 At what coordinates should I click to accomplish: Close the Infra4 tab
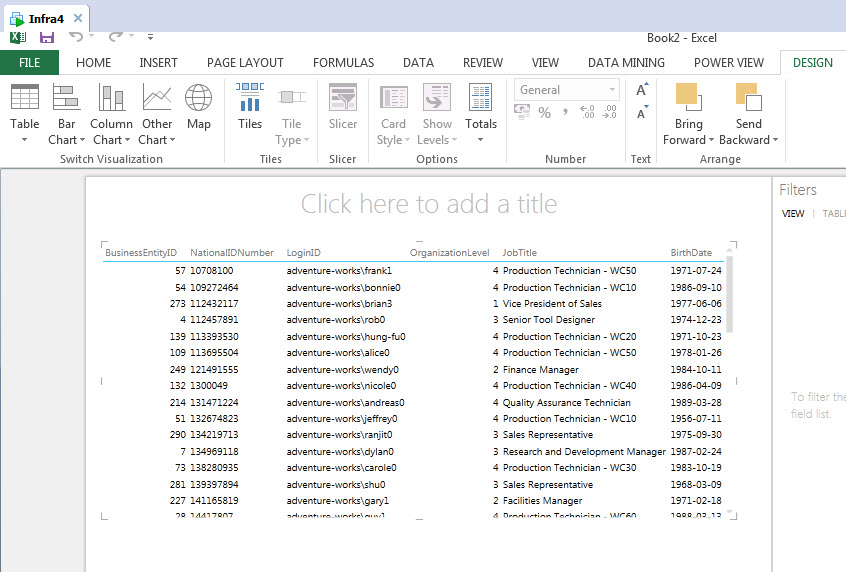(x=78, y=18)
